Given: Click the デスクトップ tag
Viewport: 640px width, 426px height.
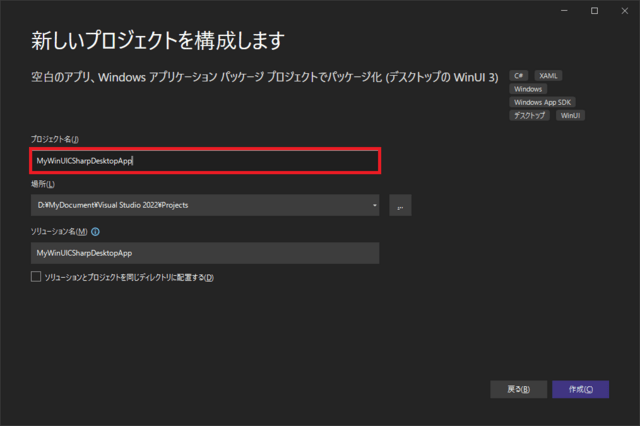Looking at the screenshot, I should pos(530,116).
